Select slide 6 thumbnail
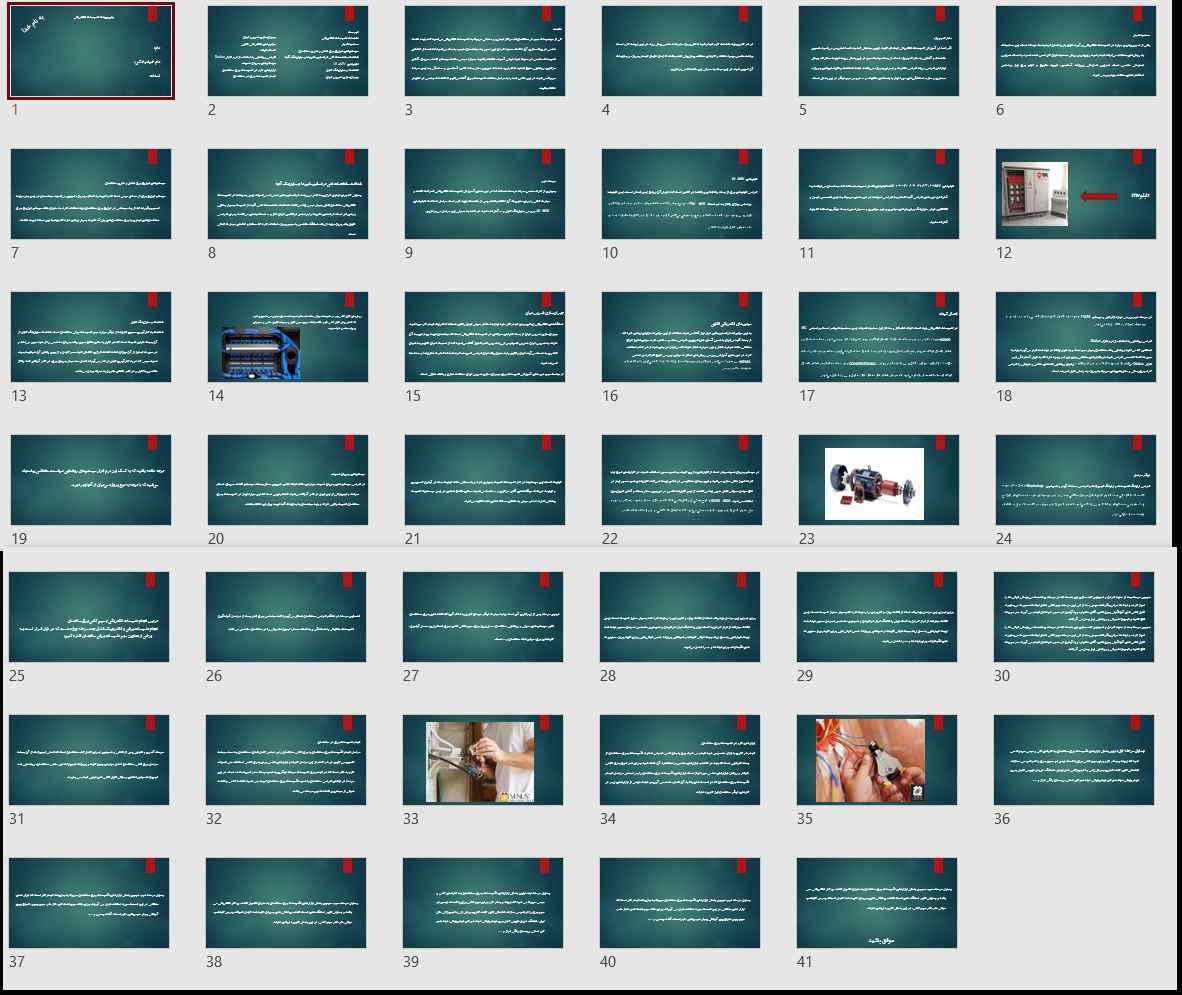Image resolution: width=1182 pixels, height=995 pixels. click(1076, 51)
